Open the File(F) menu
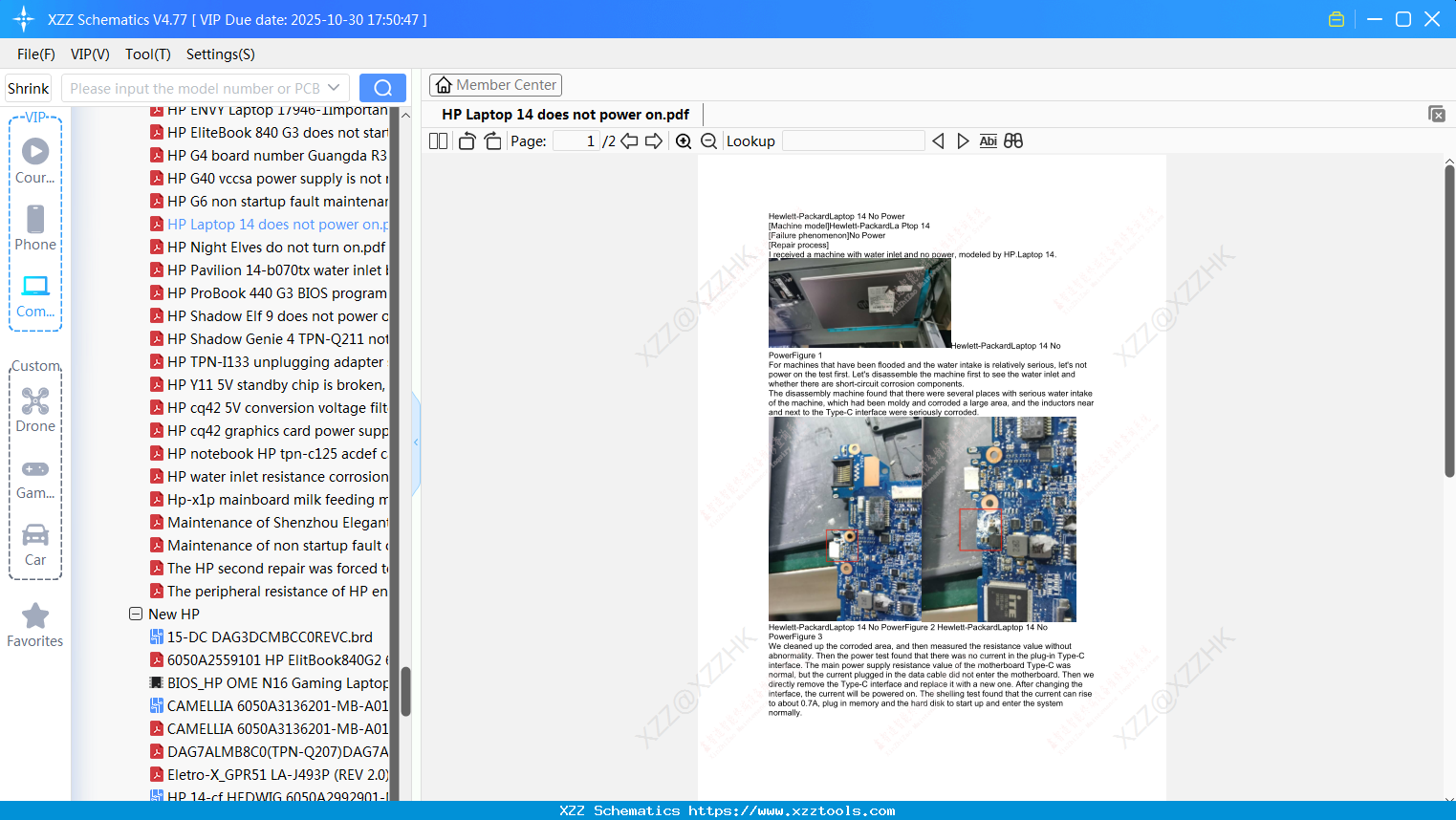Image resolution: width=1456 pixels, height=820 pixels. point(36,54)
